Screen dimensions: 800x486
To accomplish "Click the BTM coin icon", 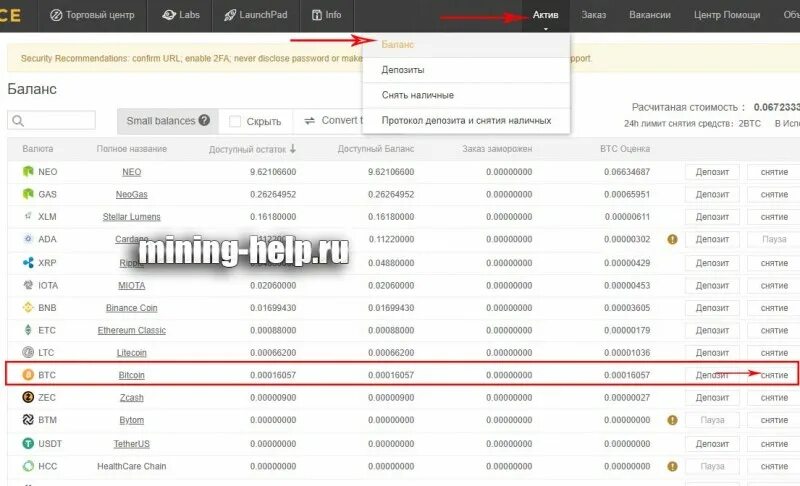I will pos(28,420).
